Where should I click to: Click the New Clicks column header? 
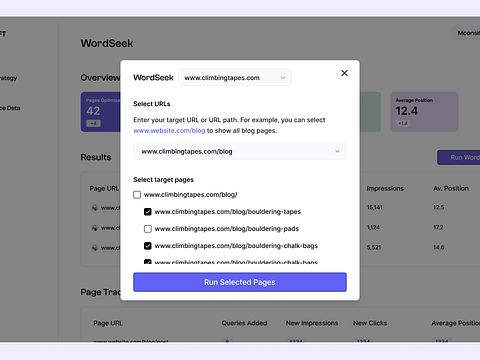pos(370,323)
